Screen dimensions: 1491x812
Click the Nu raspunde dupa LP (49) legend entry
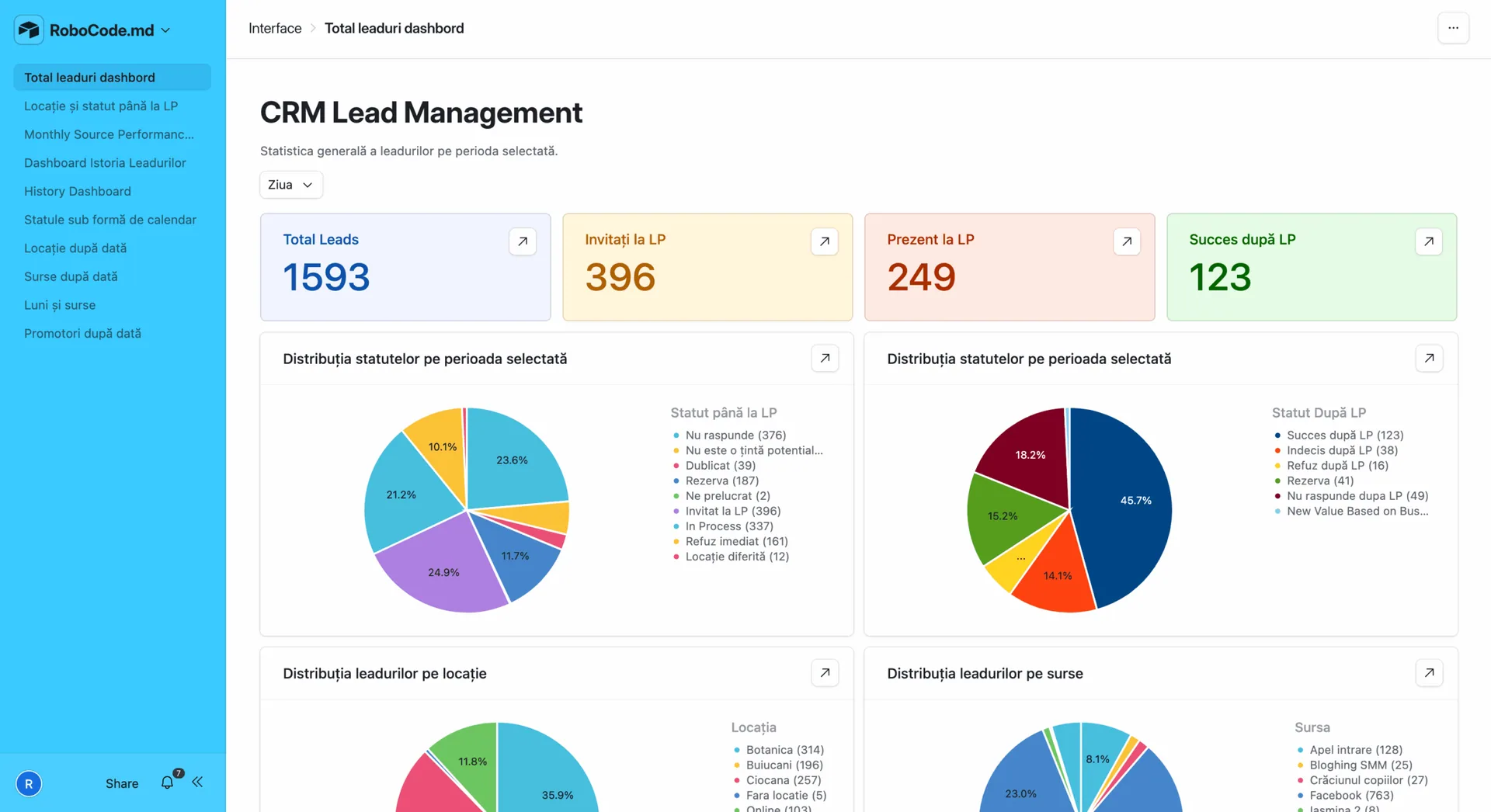1351,496
